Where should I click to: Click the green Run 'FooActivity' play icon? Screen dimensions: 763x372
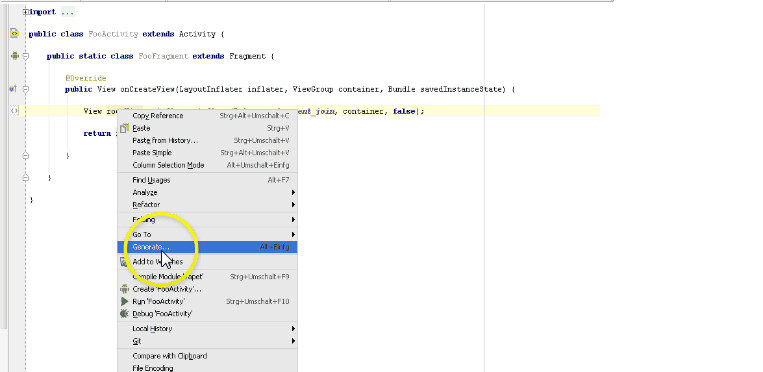coord(125,301)
